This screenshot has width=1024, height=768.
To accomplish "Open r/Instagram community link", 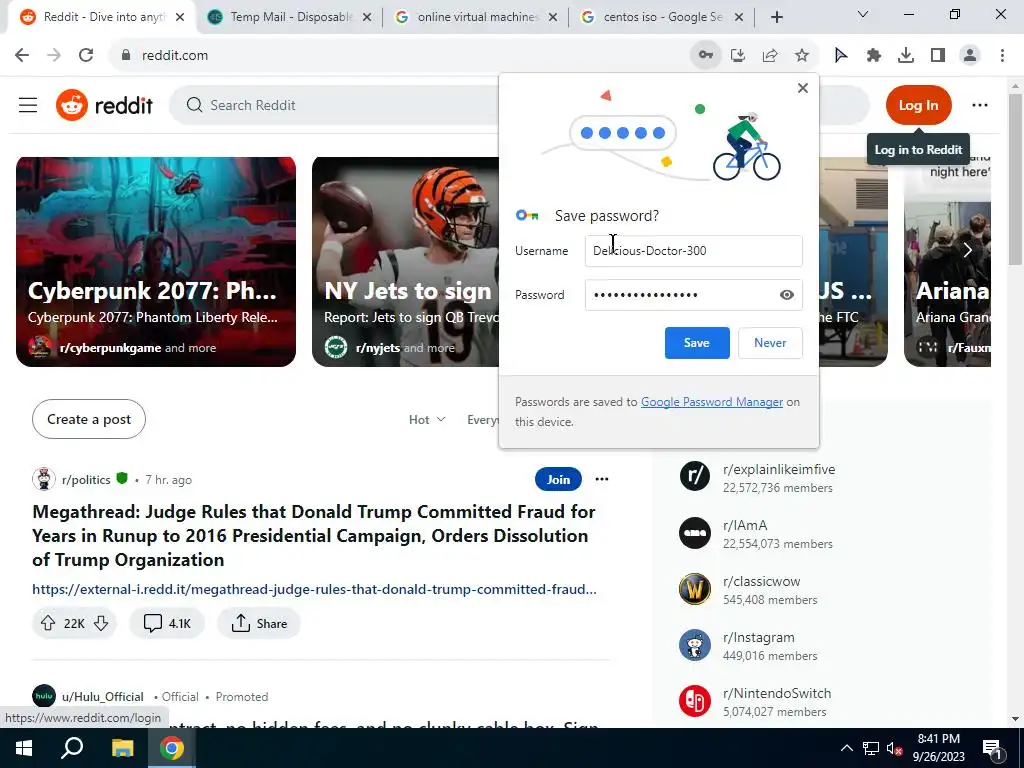I will (x=759, y=637).
